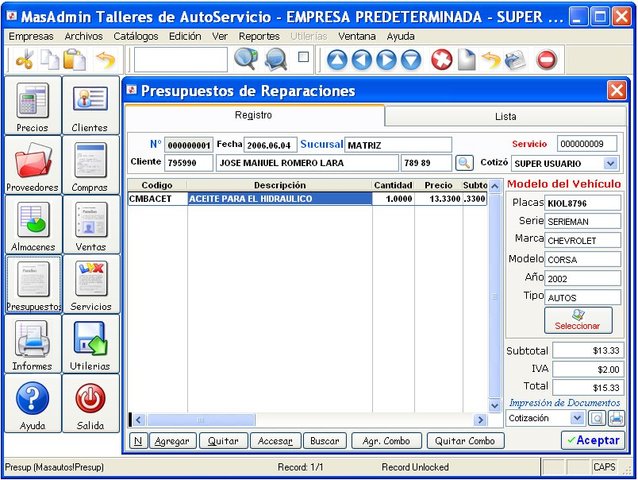Viewport: 638px width, 480px height.
Task: Select the ACEITE PARA EL HIDRAULICO cell
Action: 280,199
